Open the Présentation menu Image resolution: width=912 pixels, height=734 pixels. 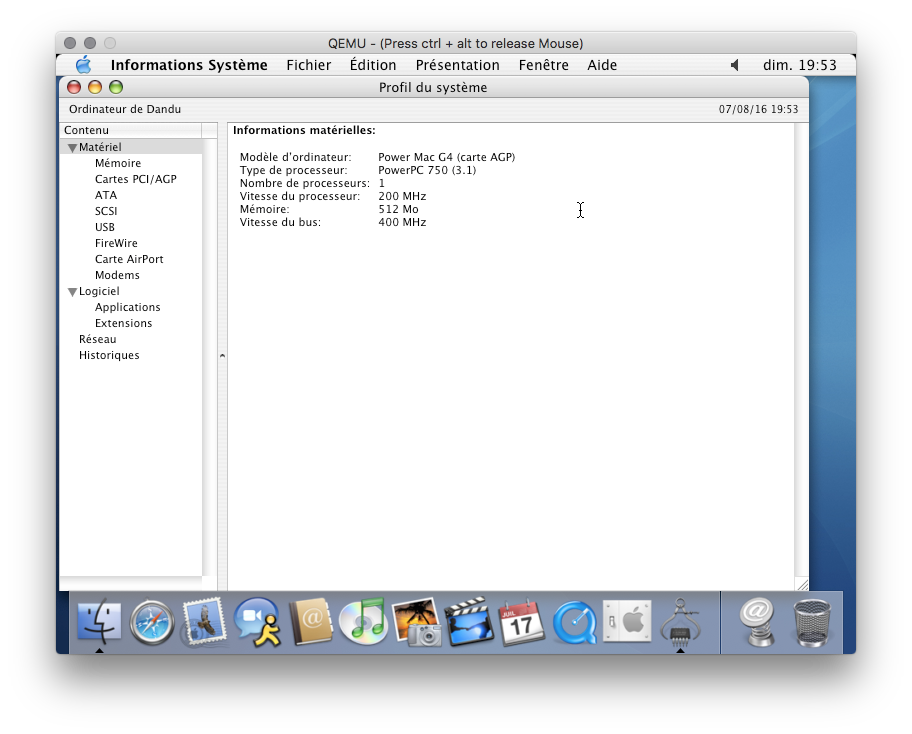[x=457, y=65]
